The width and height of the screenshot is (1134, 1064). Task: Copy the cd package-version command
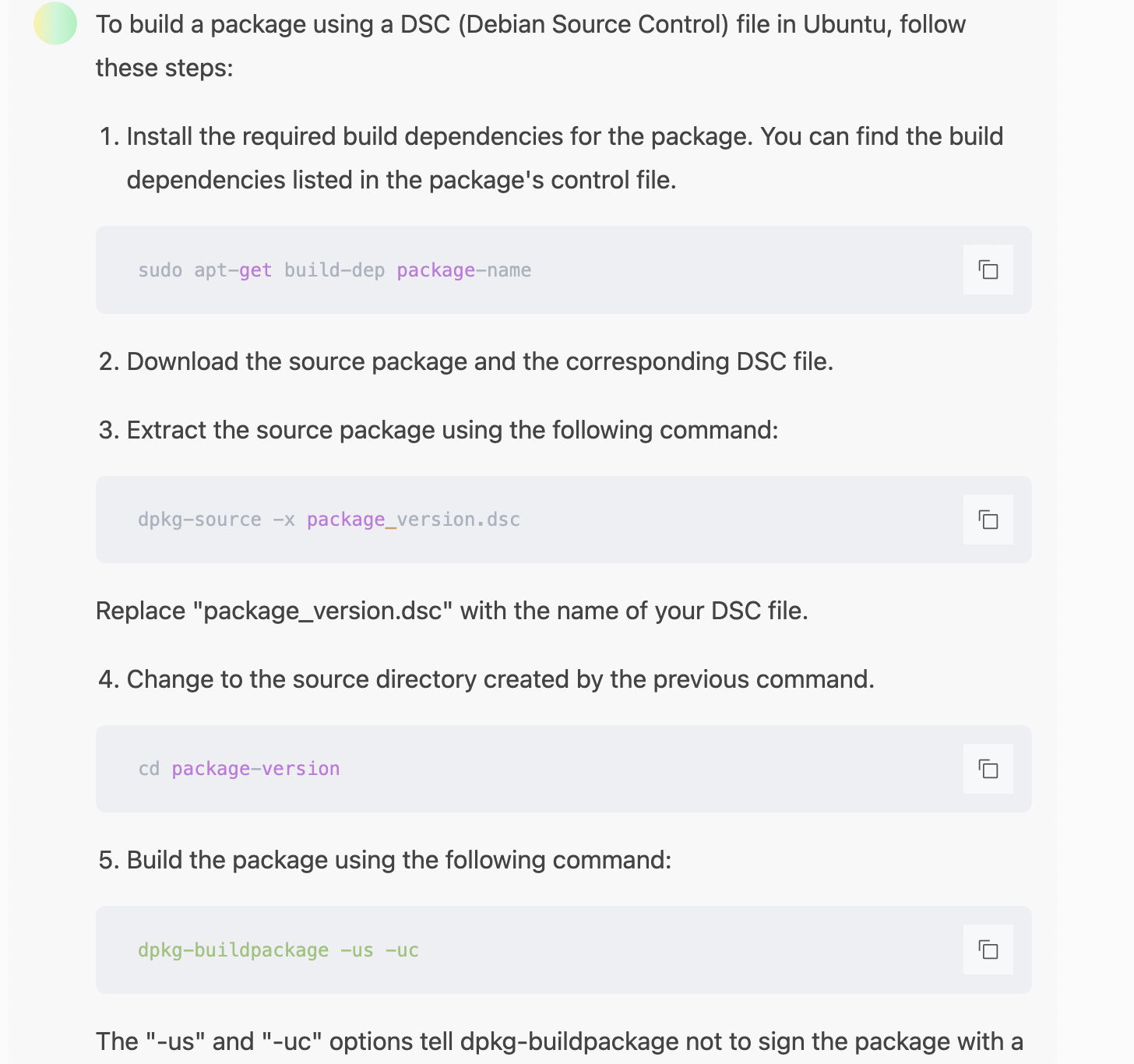pos(988,769)
